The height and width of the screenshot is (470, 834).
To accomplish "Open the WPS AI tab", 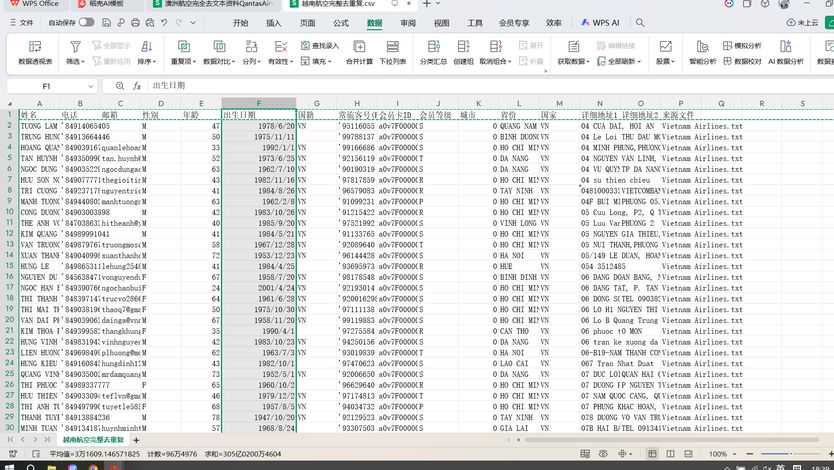I will (601, 23).
